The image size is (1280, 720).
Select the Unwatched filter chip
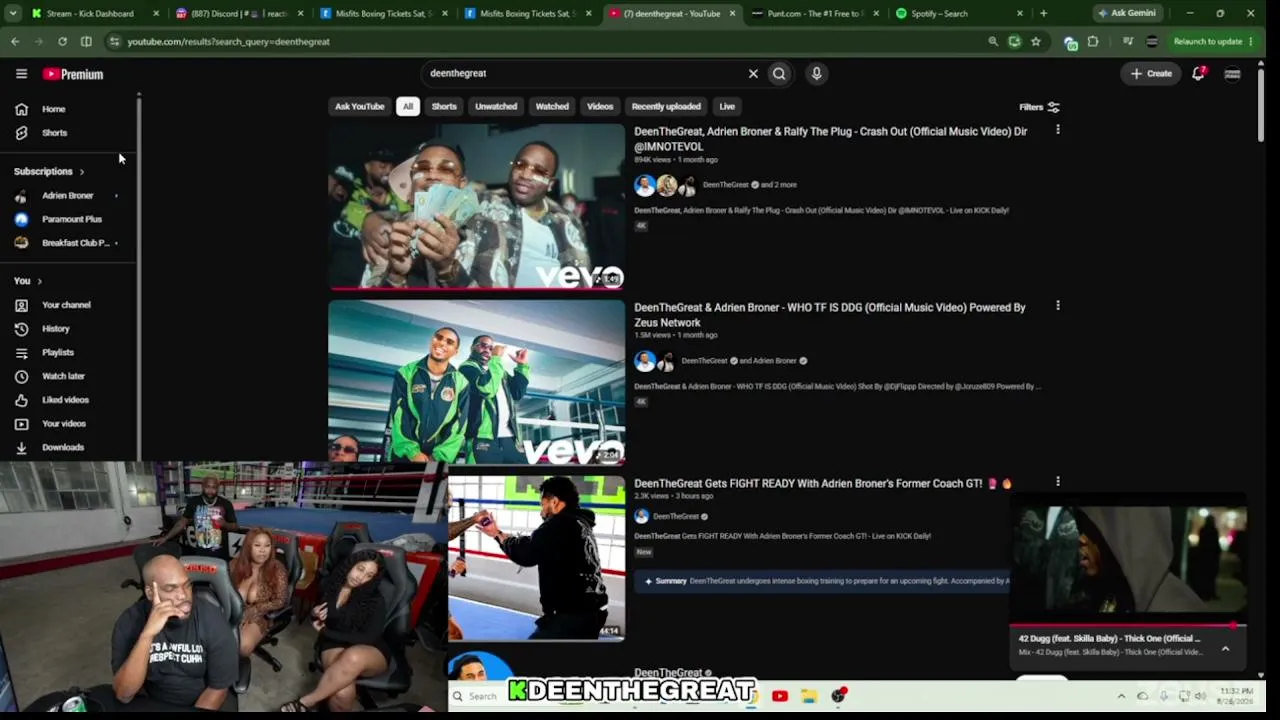[x=496, y=106]
